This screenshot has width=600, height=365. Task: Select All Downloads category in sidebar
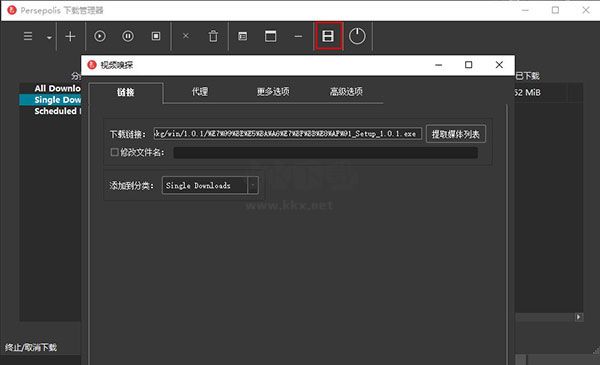(57, 88)
